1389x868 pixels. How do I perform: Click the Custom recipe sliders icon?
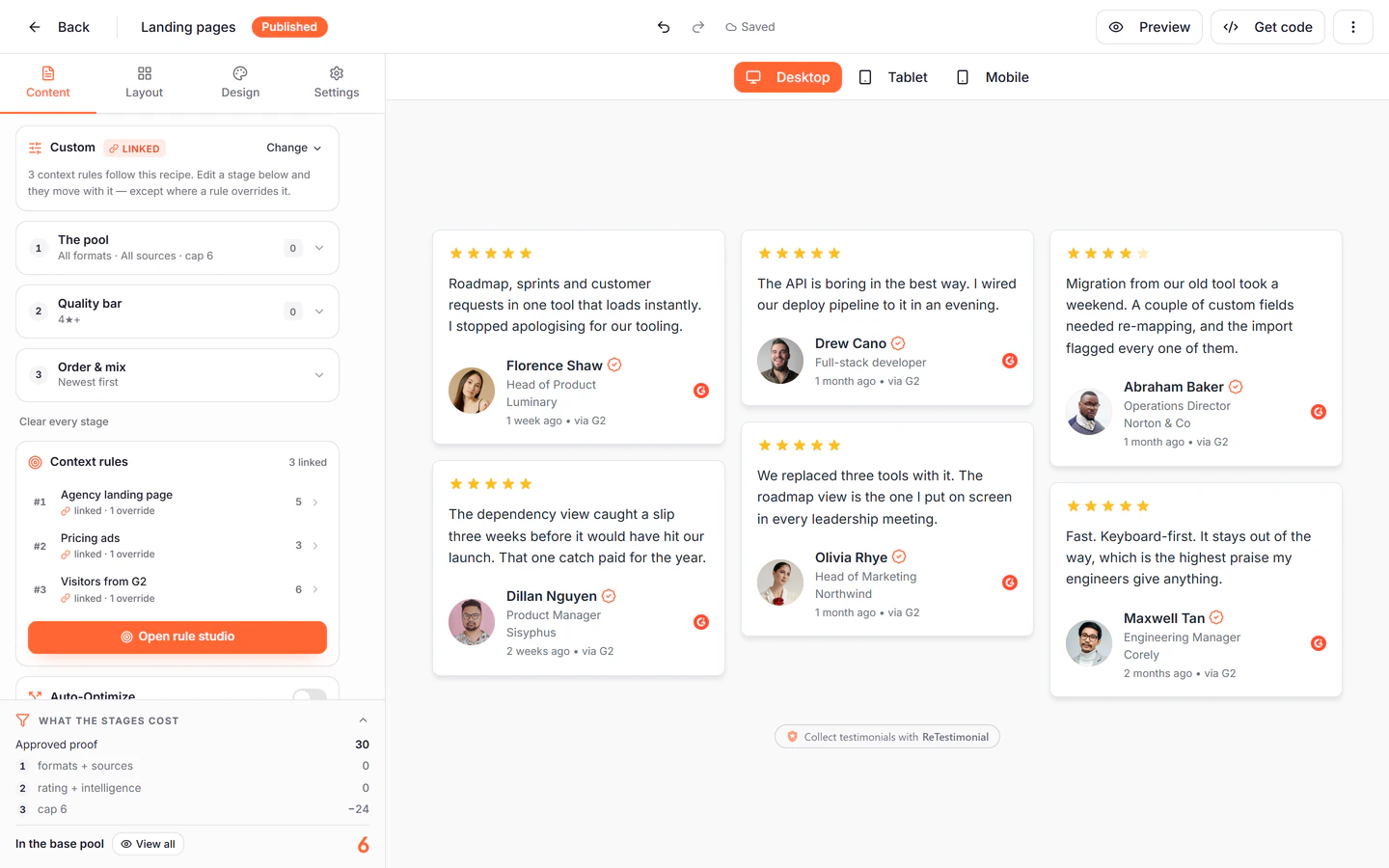pyautogui.click(x=35, y=148)
